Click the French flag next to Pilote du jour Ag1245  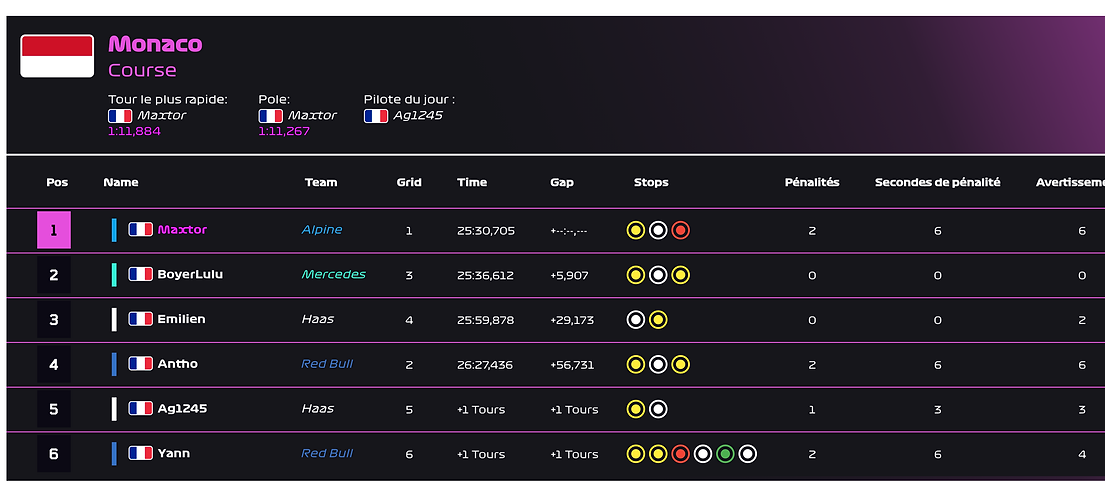pyautogui.click(x=376, y=116)
